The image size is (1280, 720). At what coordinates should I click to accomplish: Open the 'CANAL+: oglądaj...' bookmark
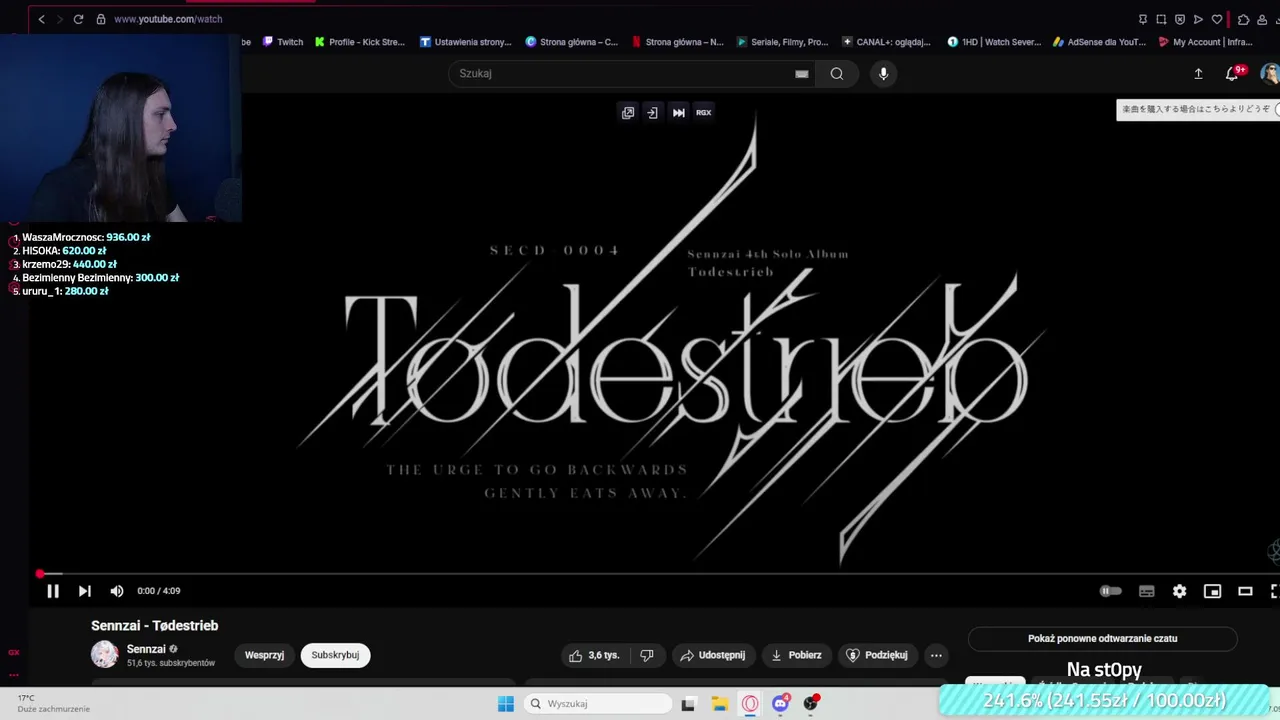tap(887, 42)
